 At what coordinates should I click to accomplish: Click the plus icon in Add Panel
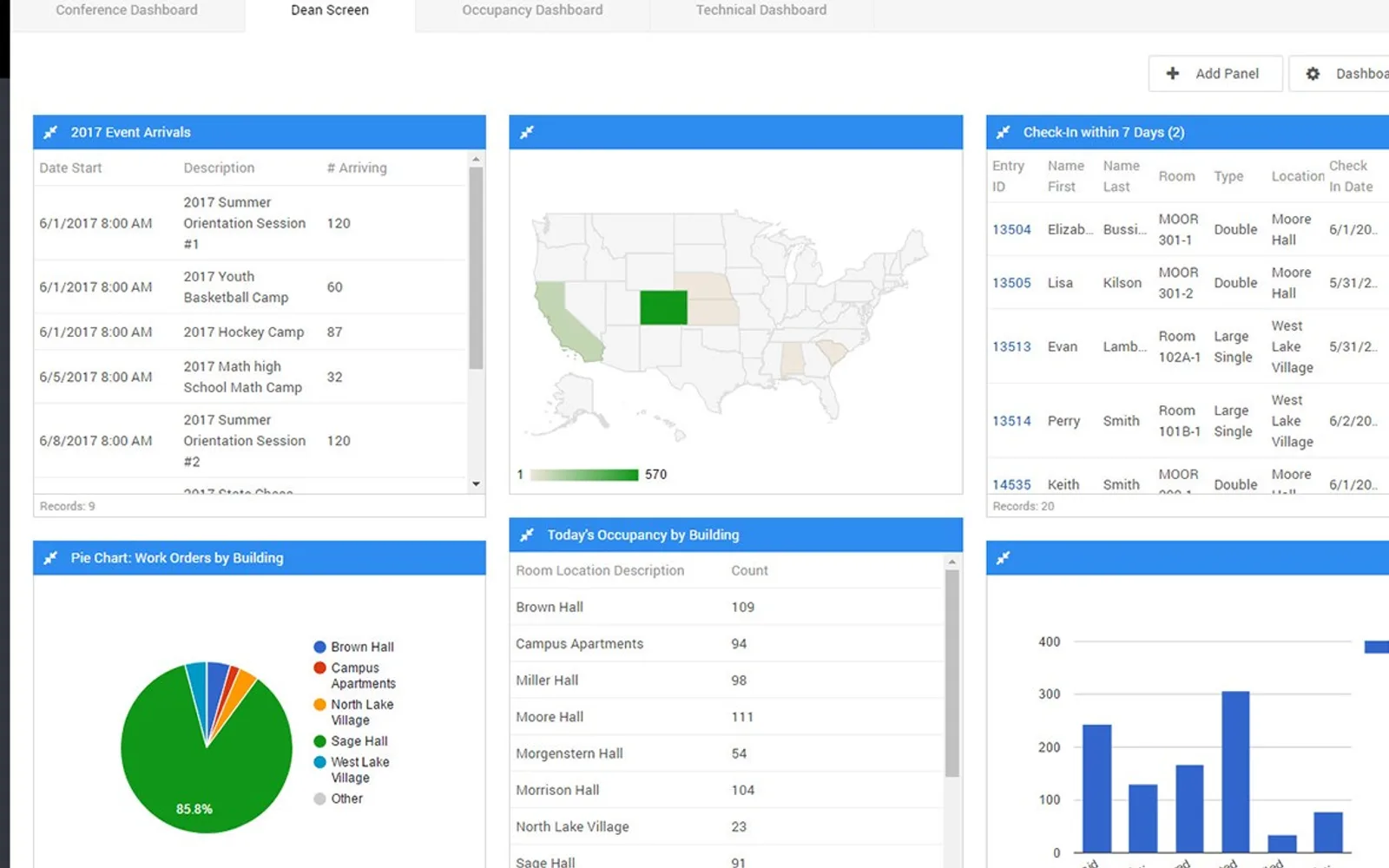coord(1173,74)
